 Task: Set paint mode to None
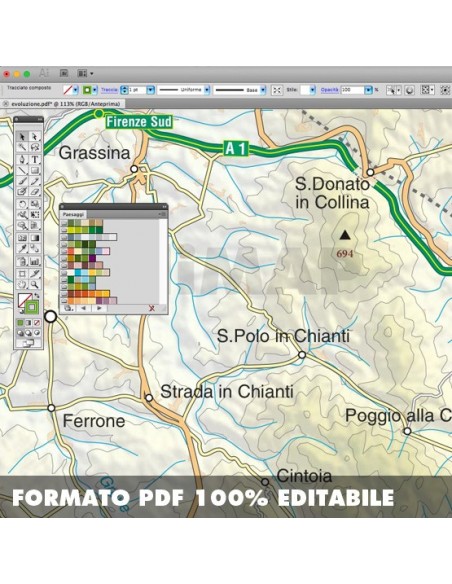[x=37, y=323]
